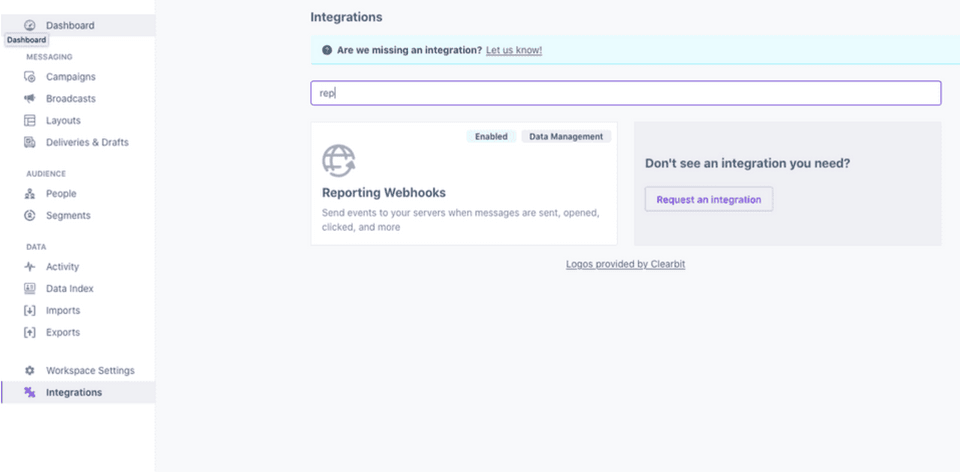The width and height of the screenshot is (960, 472).
Task: Click the Workspace Settings gear icon
Action: pos(29,370)
